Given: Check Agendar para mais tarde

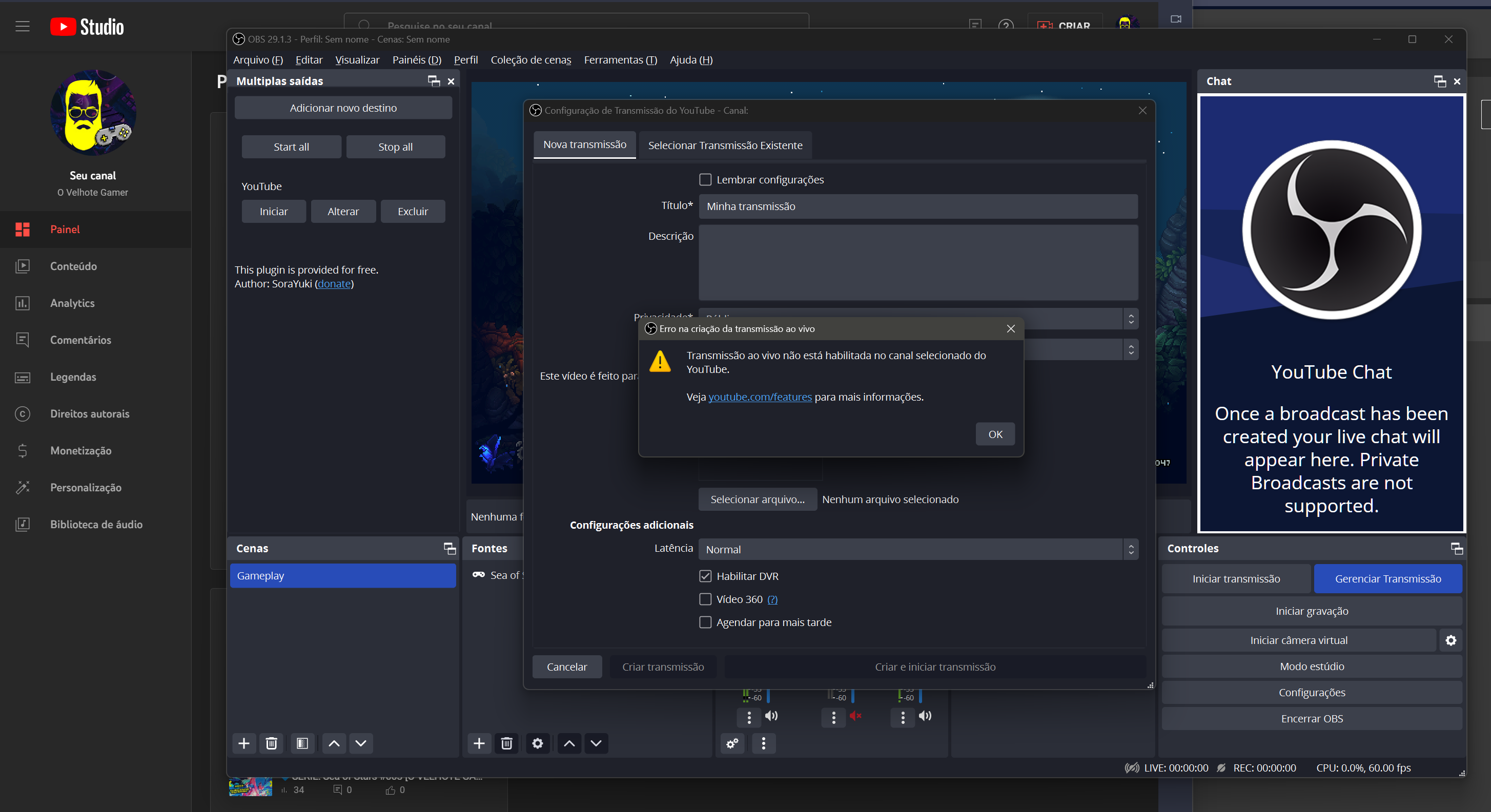Looking at the screenshot, I should (x=706, y=622).
